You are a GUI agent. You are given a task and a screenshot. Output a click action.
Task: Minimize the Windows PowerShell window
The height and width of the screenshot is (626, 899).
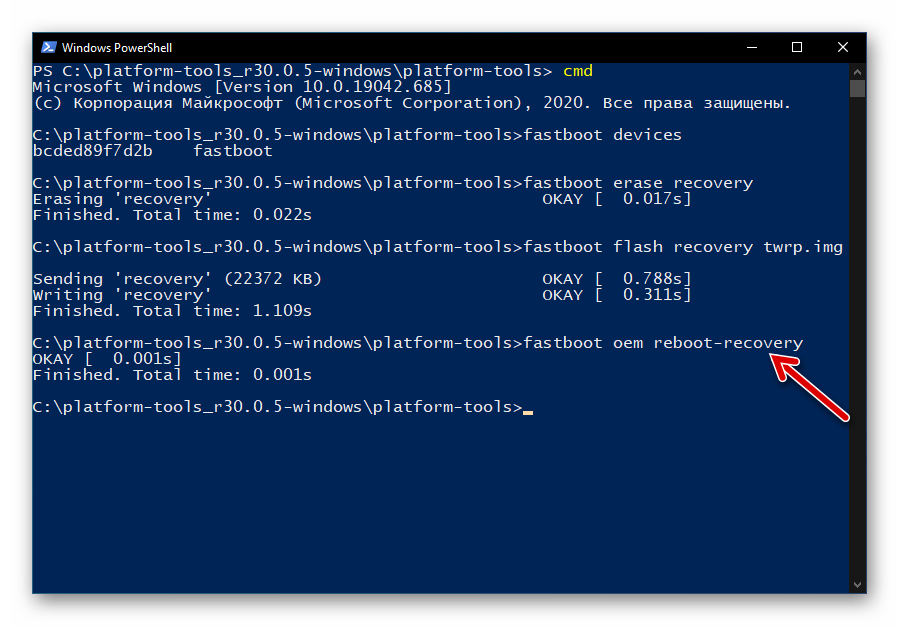[x=751, y=47]
